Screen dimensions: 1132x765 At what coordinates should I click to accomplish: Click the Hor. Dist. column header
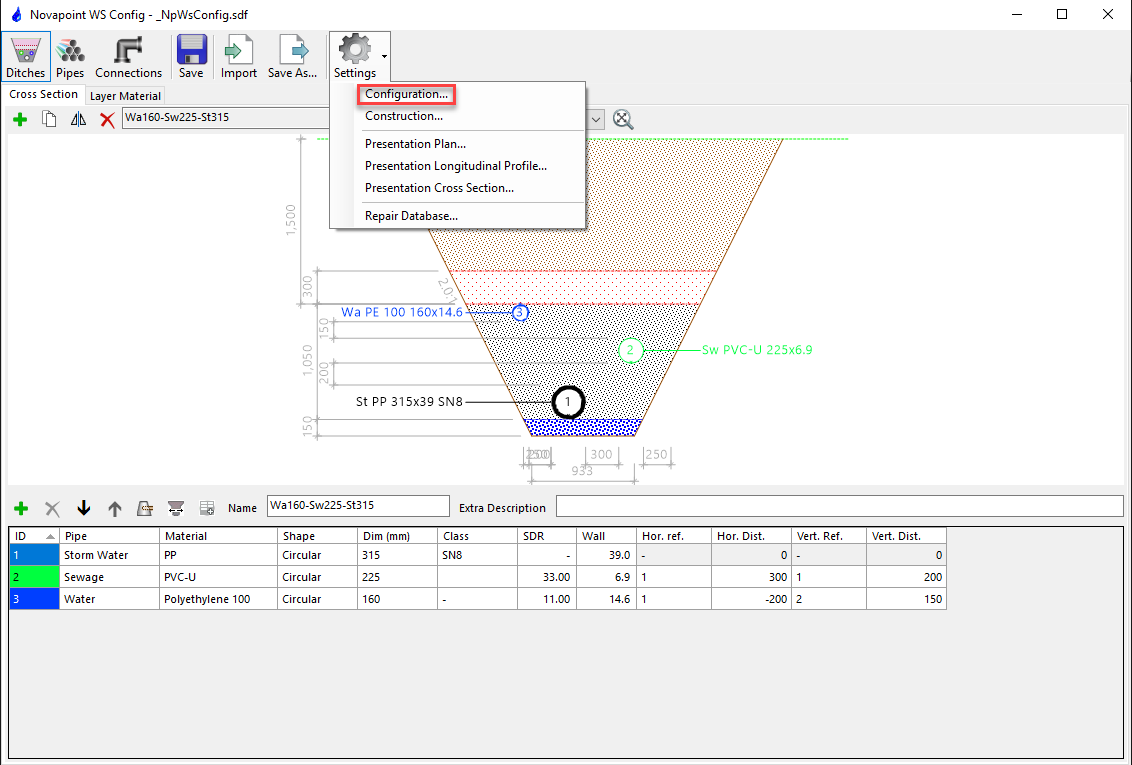pyautogui.click(x=751, y=536)
